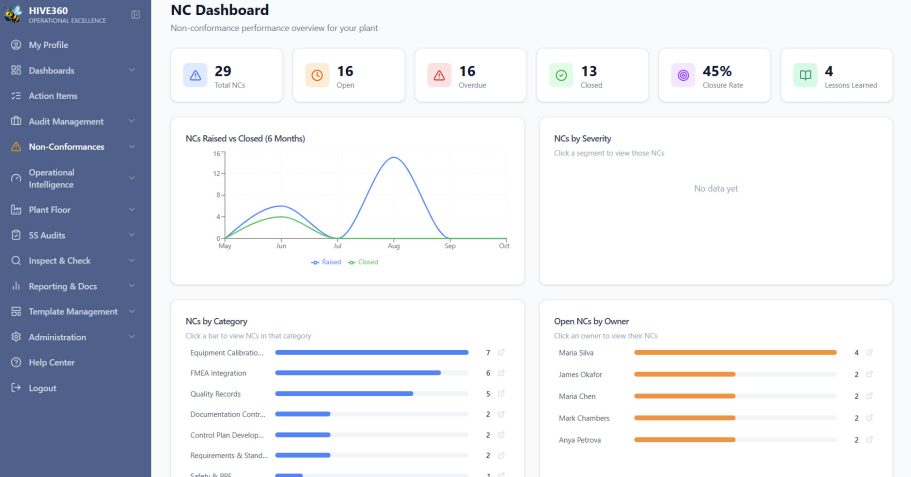
Task: Toggle the Raised series in chart legend
Action: click(x=326, y=262)
